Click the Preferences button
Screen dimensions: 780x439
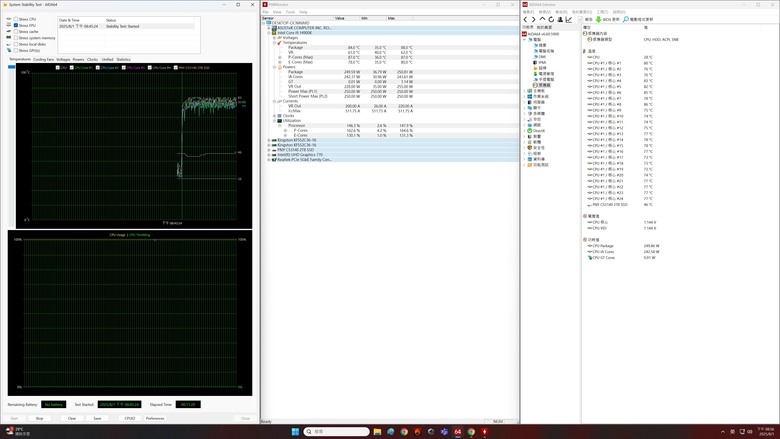[x=155, y=418]
